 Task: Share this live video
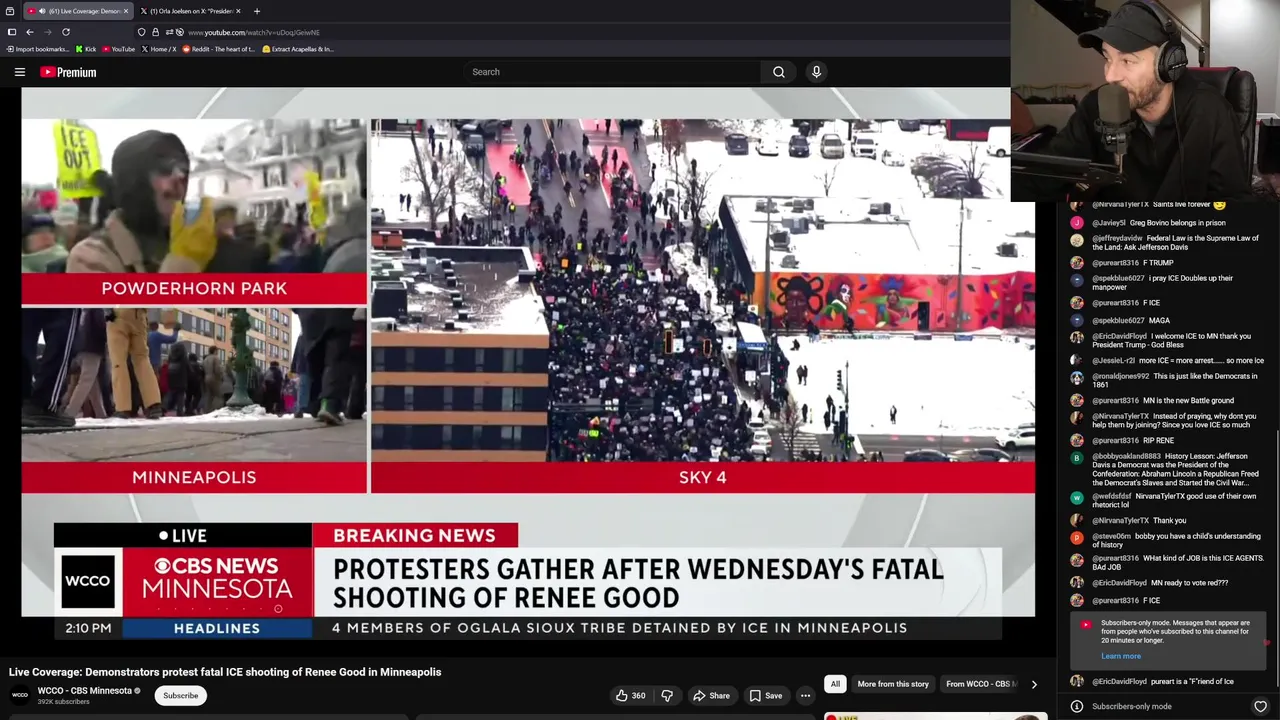click(711, 696)
